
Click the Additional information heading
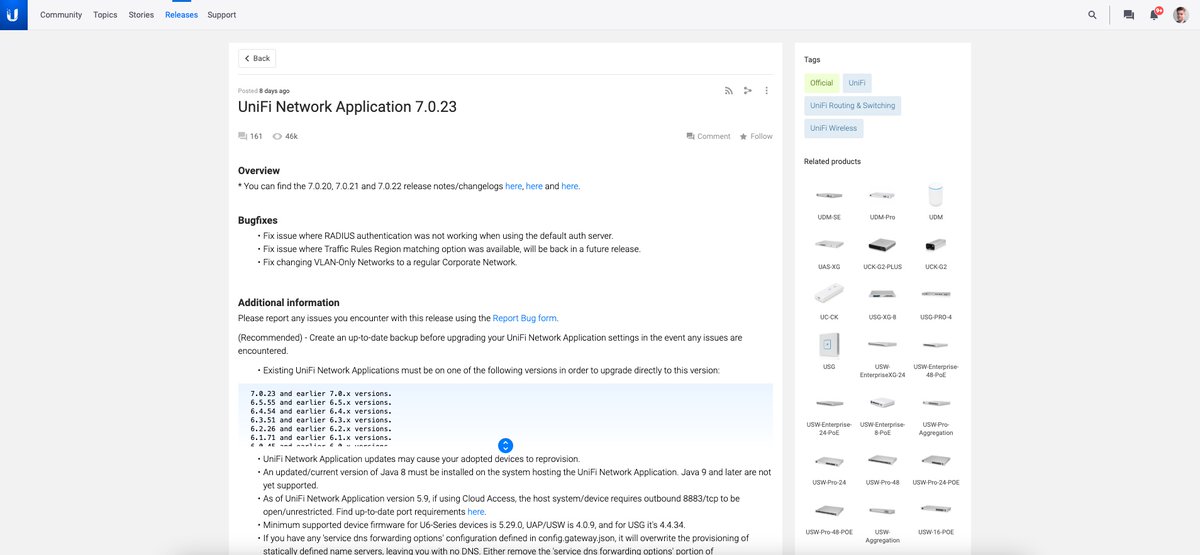tap(288, 302)
